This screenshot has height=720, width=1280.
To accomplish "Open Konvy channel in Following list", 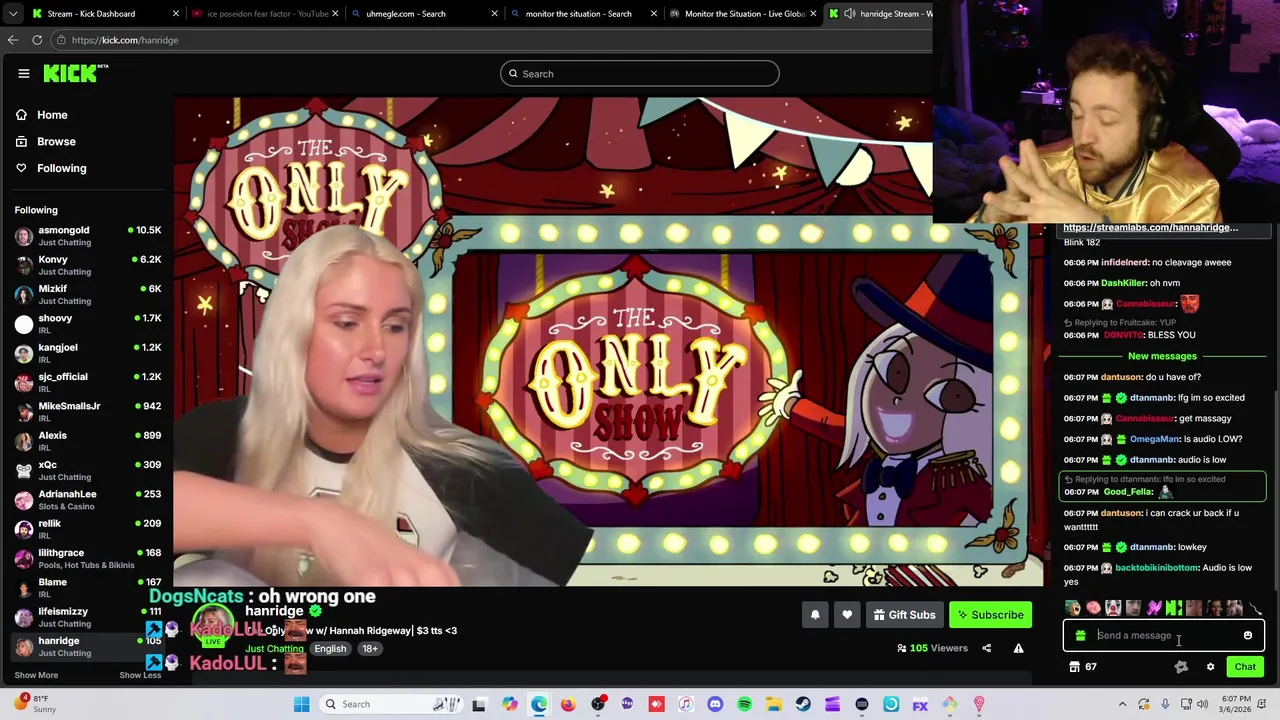I will [x=88, y=265].
